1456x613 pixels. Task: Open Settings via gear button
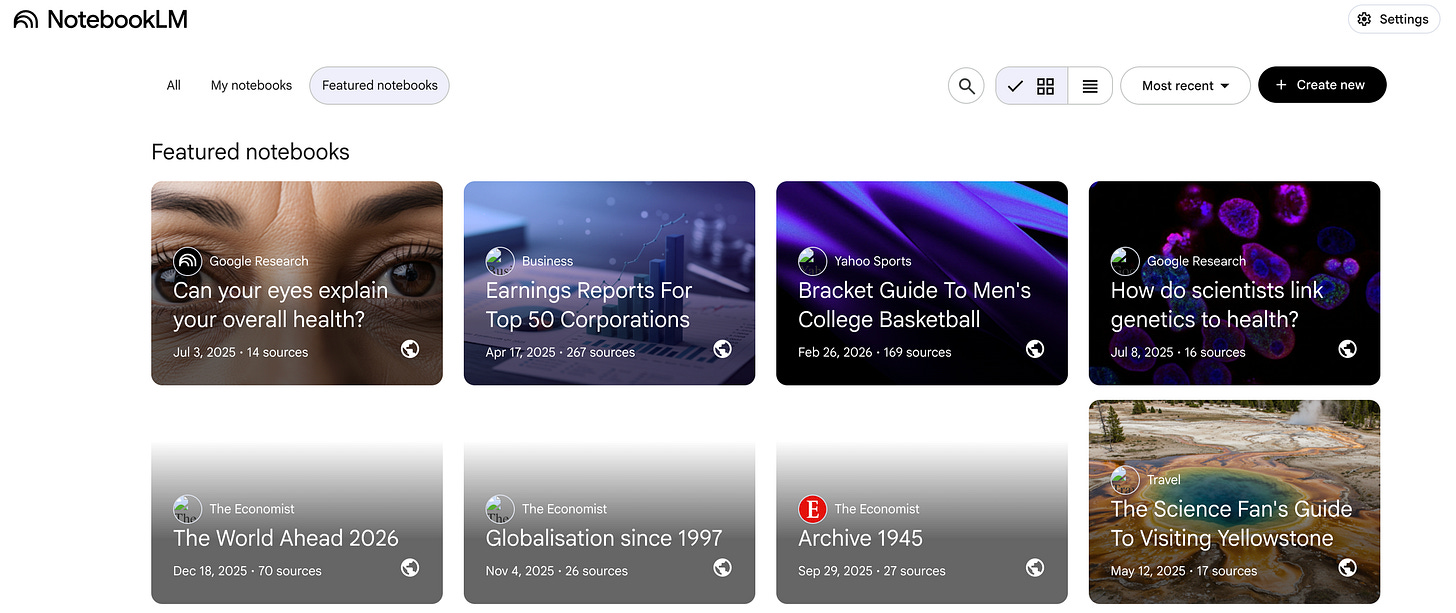1394,19
